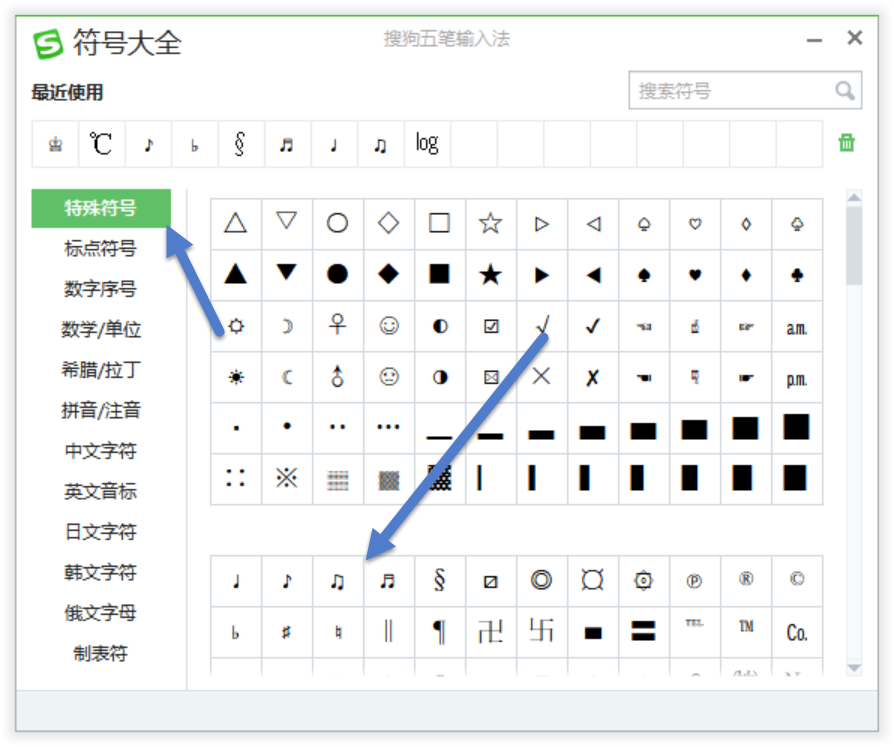Insert the recent log symbol
This screenshot has height=747, width=894.
pyautogui.click(x=428, y=144)
